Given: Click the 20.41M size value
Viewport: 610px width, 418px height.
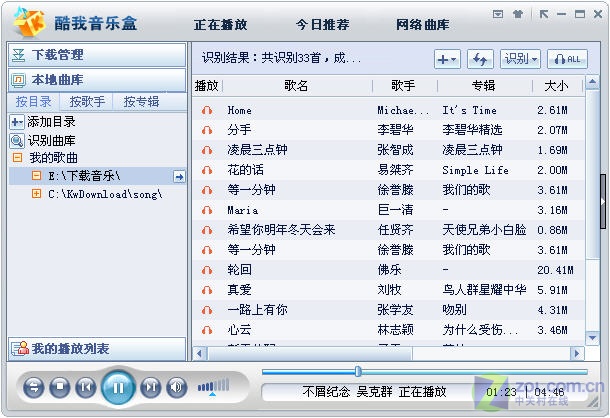Looking at the screenshot, I should pyautogui.click(x=556, y=270).
